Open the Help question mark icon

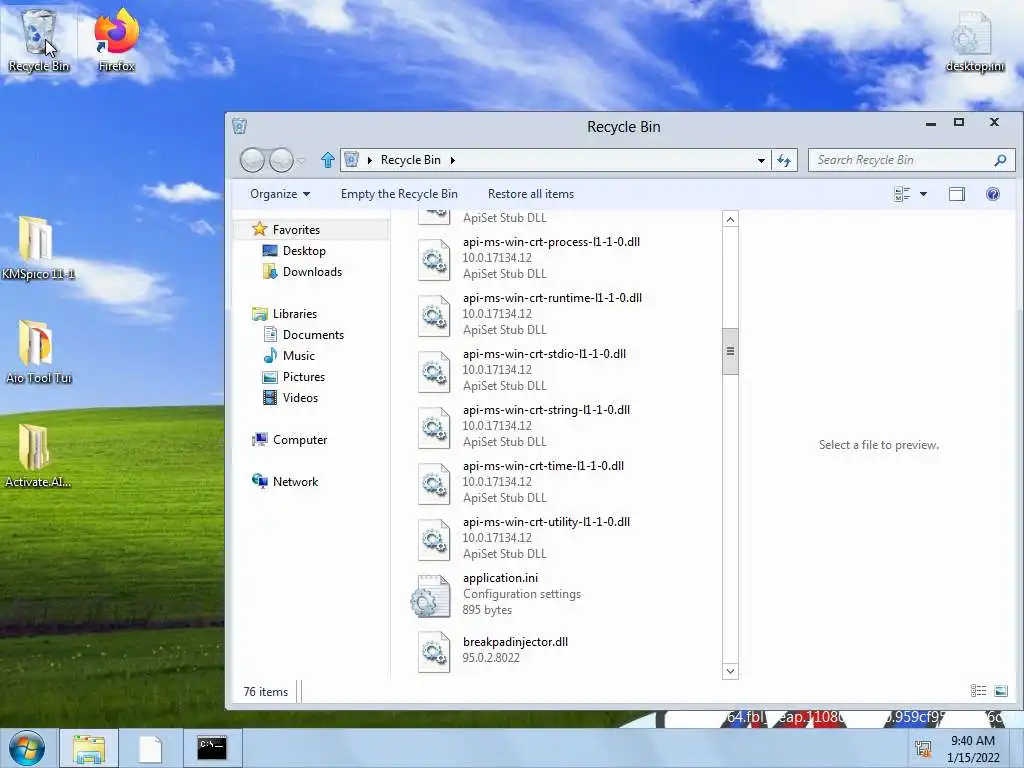pyautogui.click(x=993, y=194)
